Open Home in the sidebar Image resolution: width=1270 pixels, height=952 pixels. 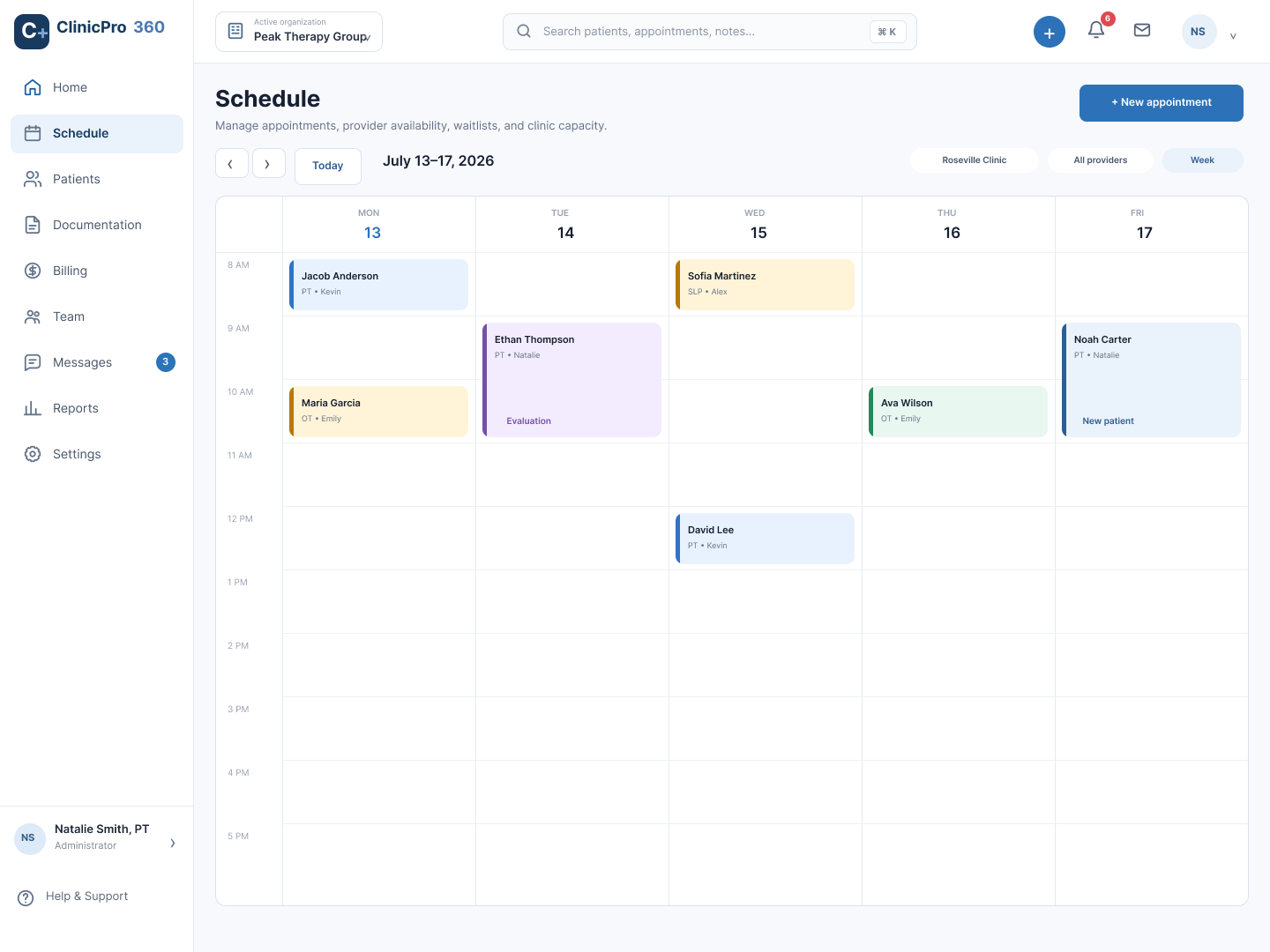click(97, 87)
